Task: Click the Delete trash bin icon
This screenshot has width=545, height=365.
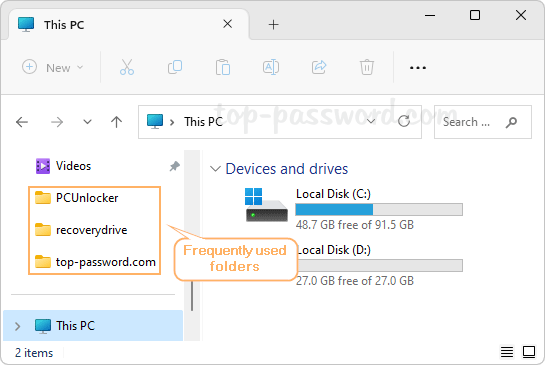Action: 367,67
